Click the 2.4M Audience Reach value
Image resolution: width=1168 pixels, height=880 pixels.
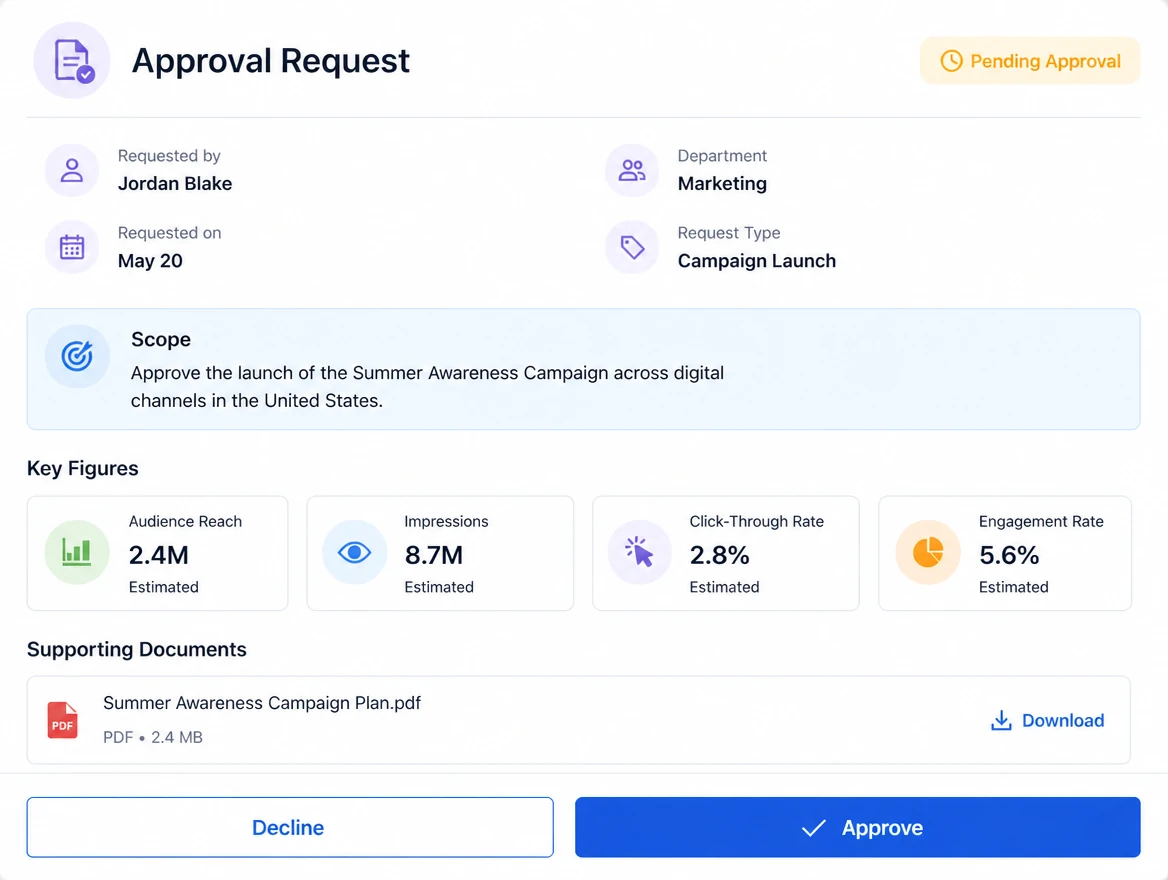coord(159,555)
